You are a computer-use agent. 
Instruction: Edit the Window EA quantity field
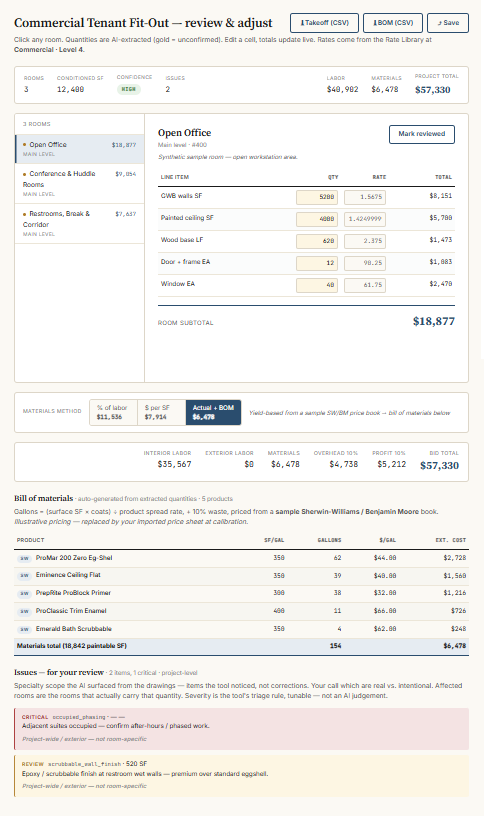[317, 285]
